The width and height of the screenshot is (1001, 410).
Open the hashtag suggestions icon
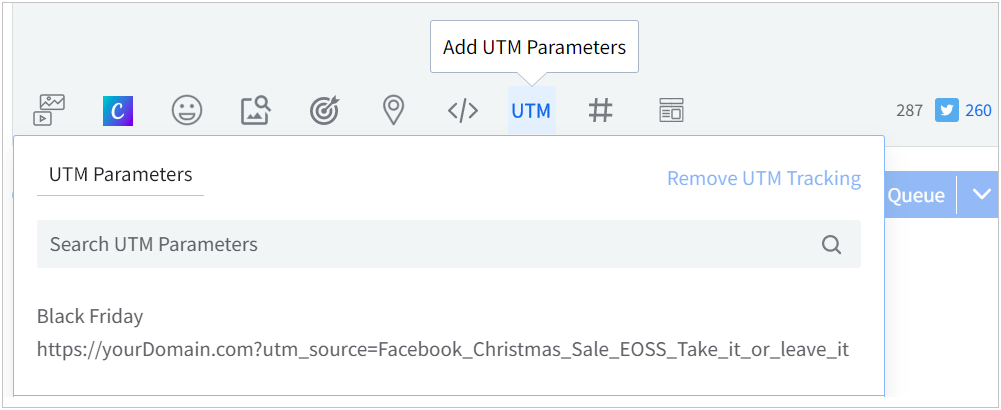[600, 110]
